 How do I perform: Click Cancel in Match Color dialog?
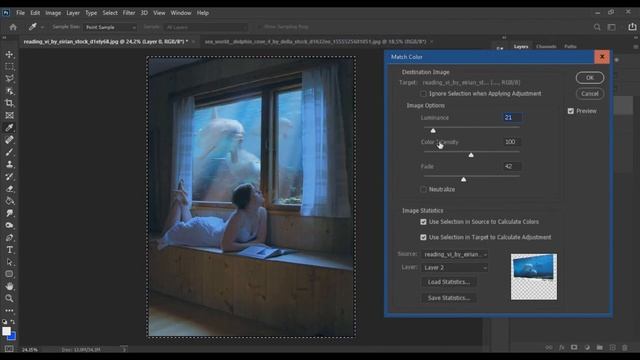click(x=590, y=94)
